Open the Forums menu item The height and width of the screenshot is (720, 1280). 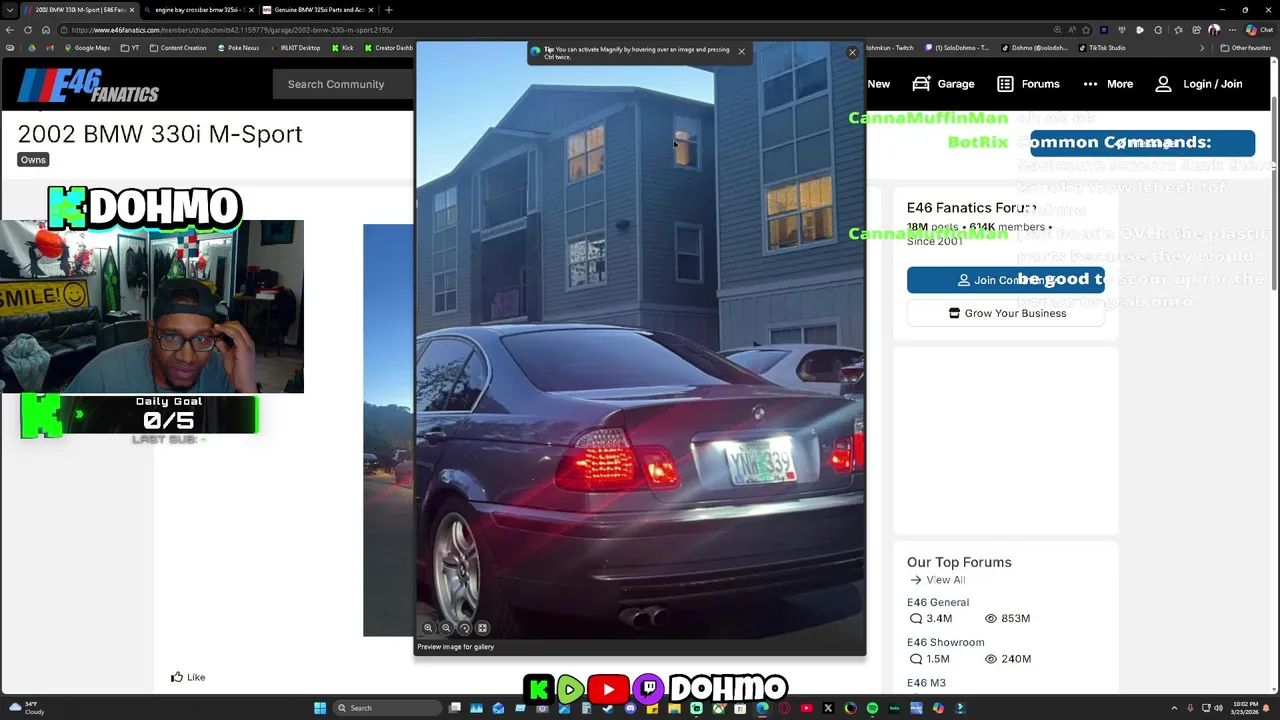1028,84
